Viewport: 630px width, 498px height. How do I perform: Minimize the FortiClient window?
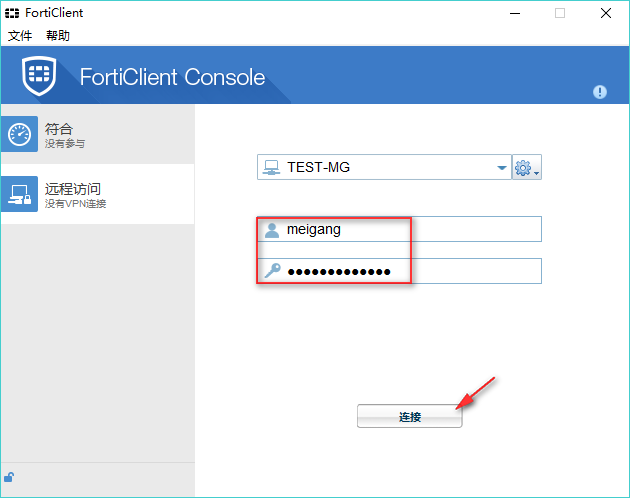pyautogui.click(x=515, y=13)
